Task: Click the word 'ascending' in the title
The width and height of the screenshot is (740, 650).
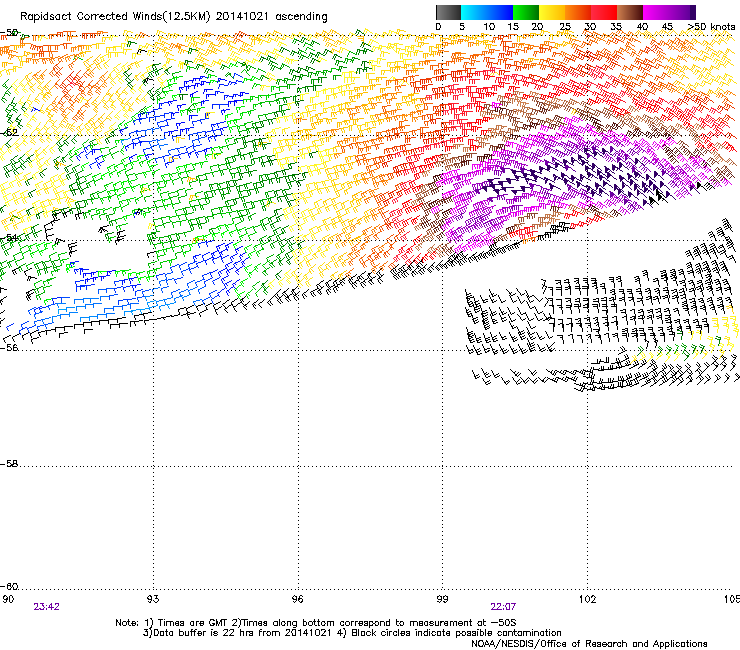Action: click(x=301, y=17)
